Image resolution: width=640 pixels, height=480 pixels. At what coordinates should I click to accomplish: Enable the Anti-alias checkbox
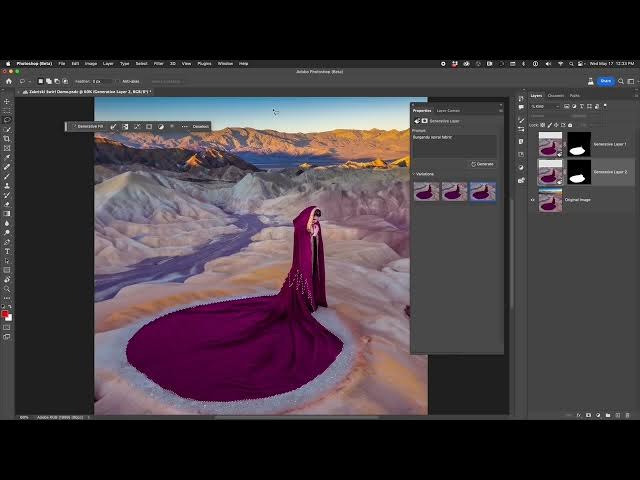pyautogui.click(x=120, y=81)
